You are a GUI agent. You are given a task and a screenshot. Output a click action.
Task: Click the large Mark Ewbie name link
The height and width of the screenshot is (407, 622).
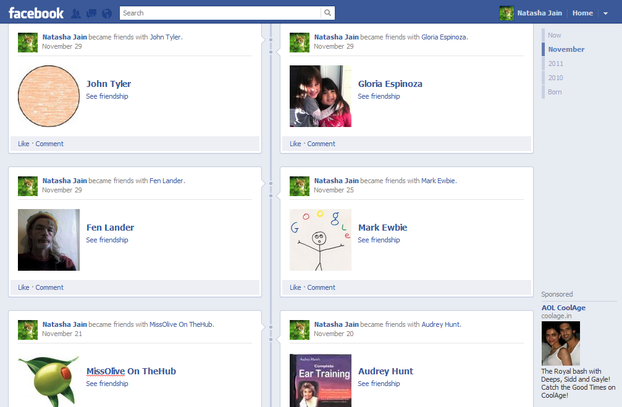click(x=382, y=227)
